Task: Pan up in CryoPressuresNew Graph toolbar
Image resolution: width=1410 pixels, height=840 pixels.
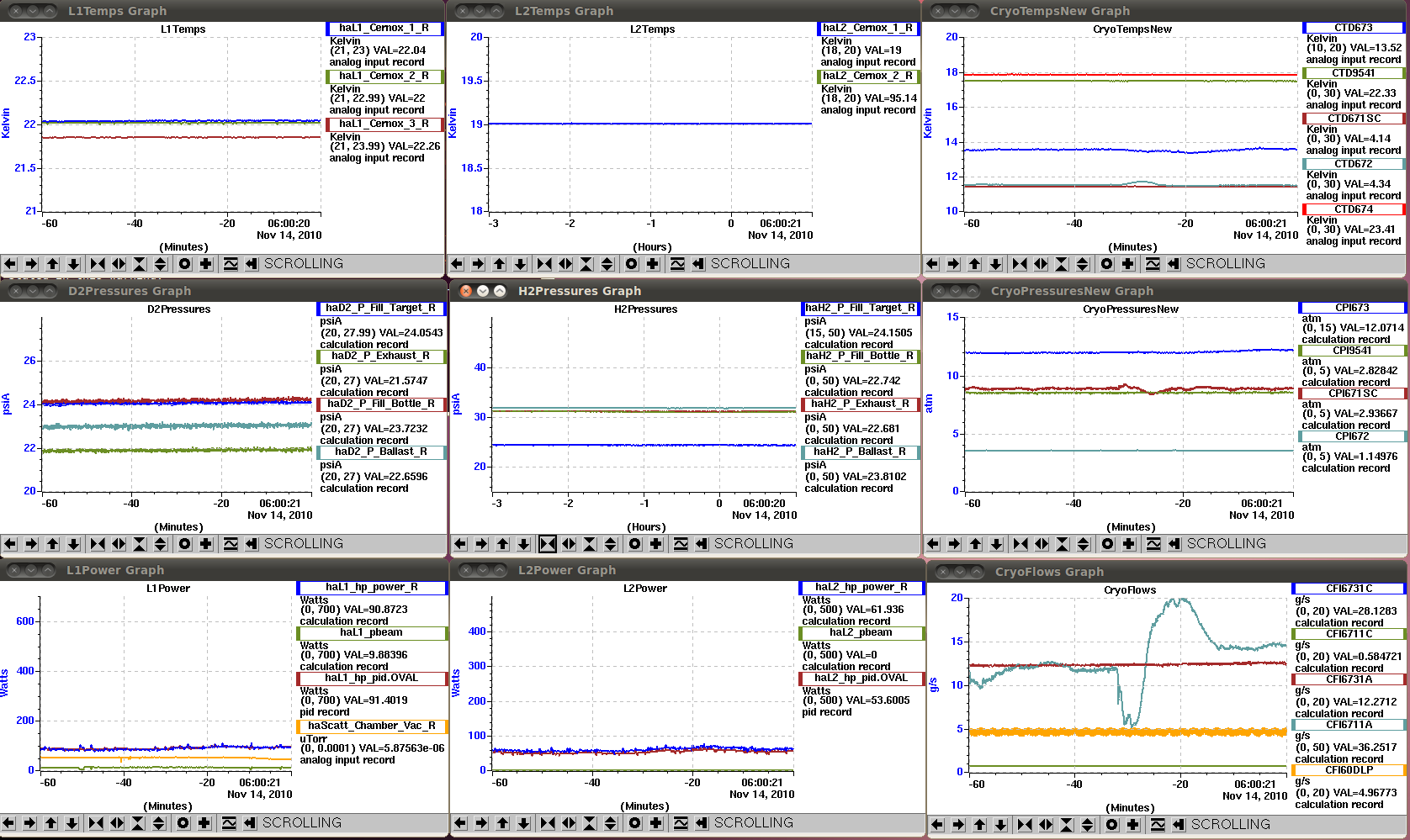Action: 975,544
